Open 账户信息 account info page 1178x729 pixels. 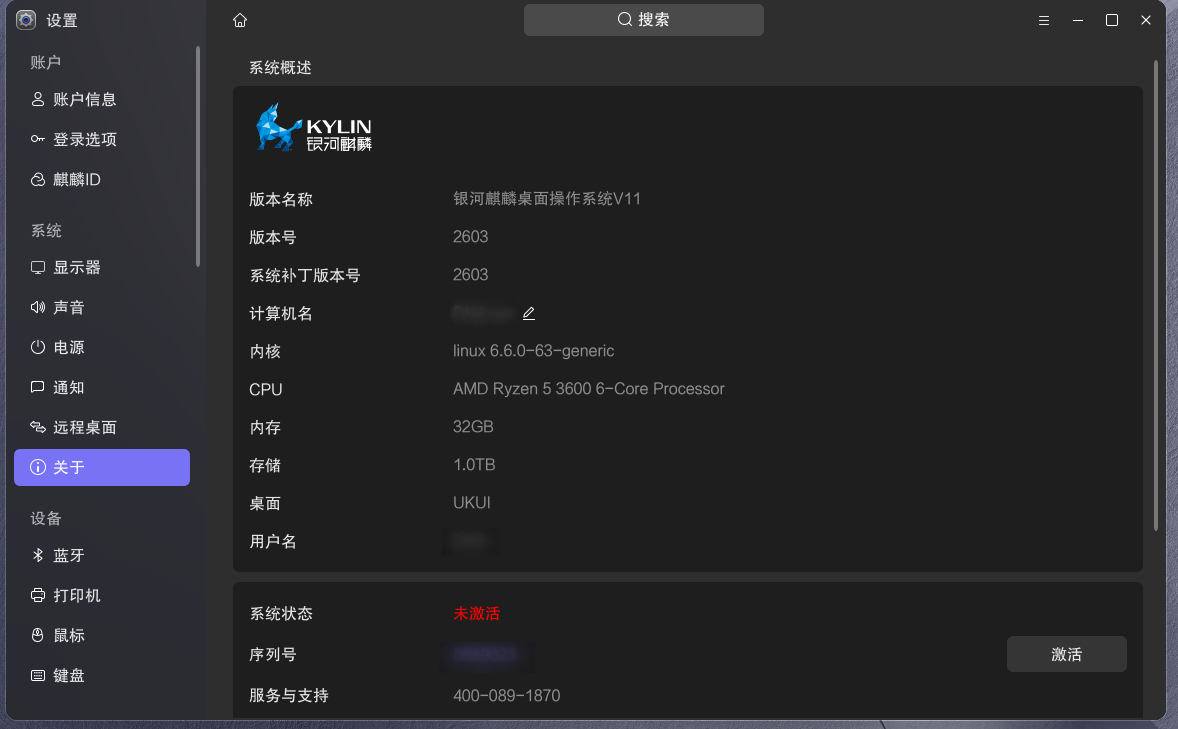[84, 100]
